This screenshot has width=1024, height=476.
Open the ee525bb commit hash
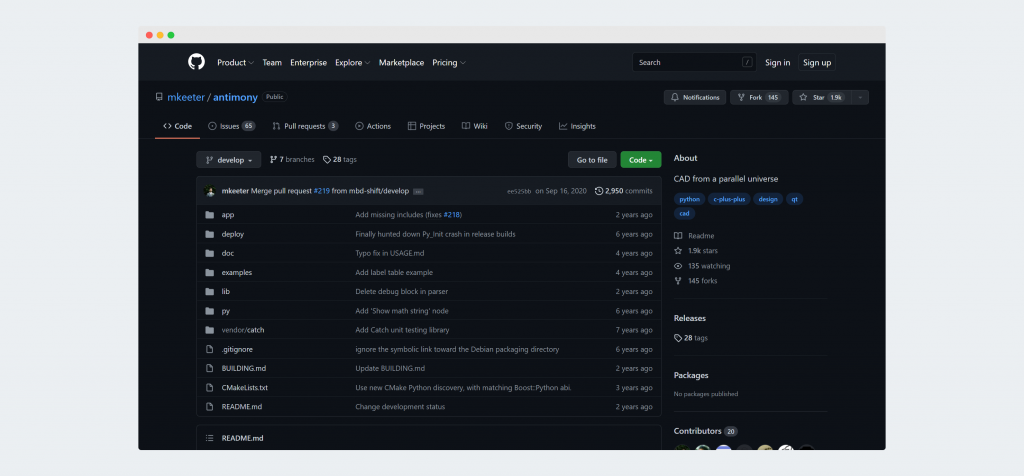[519, 191]
